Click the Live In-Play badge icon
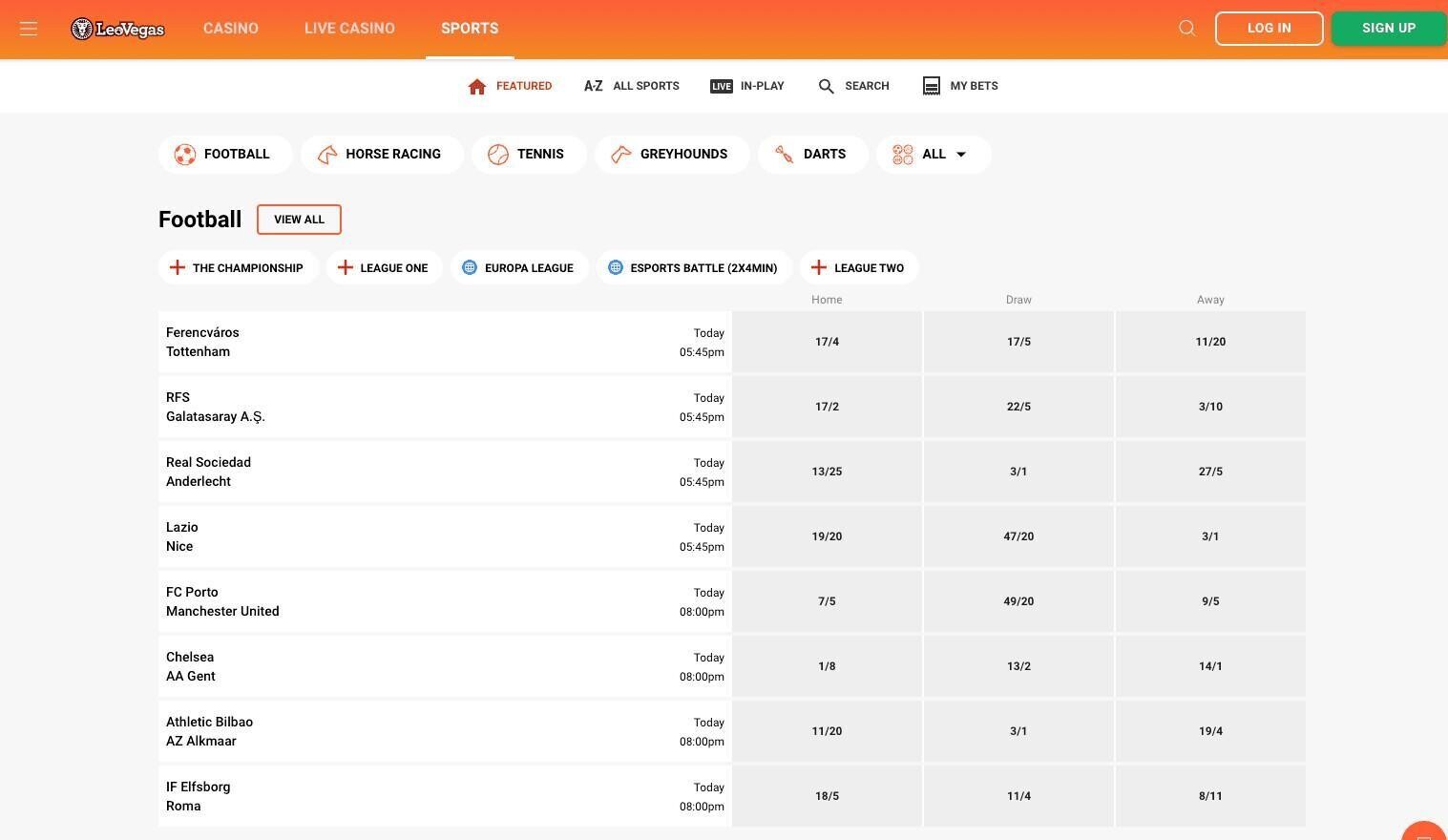1448x840 pixels. [721, 86]
